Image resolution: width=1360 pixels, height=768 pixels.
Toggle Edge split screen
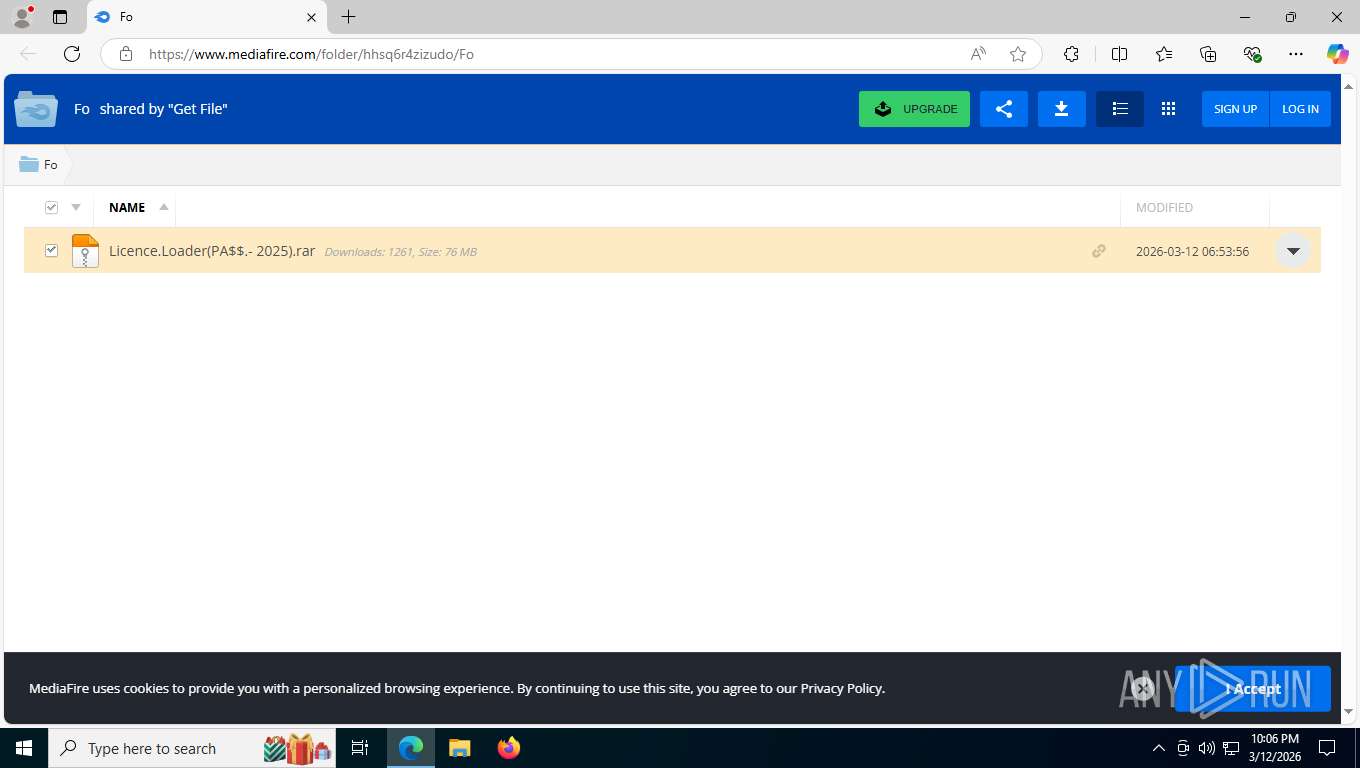click(x=1119, y=54)
